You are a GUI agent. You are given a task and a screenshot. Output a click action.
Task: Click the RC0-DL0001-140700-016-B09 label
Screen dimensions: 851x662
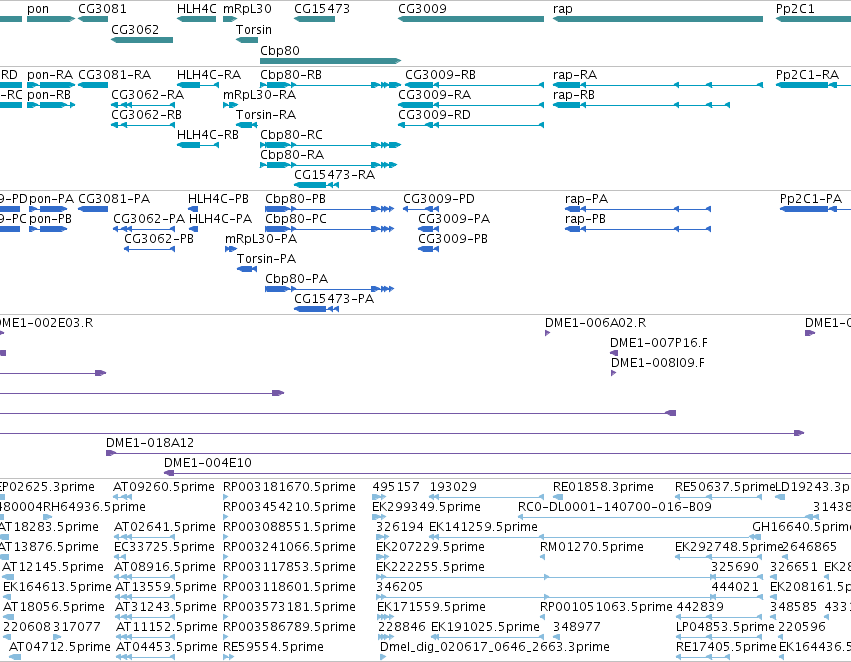point(615,506)
